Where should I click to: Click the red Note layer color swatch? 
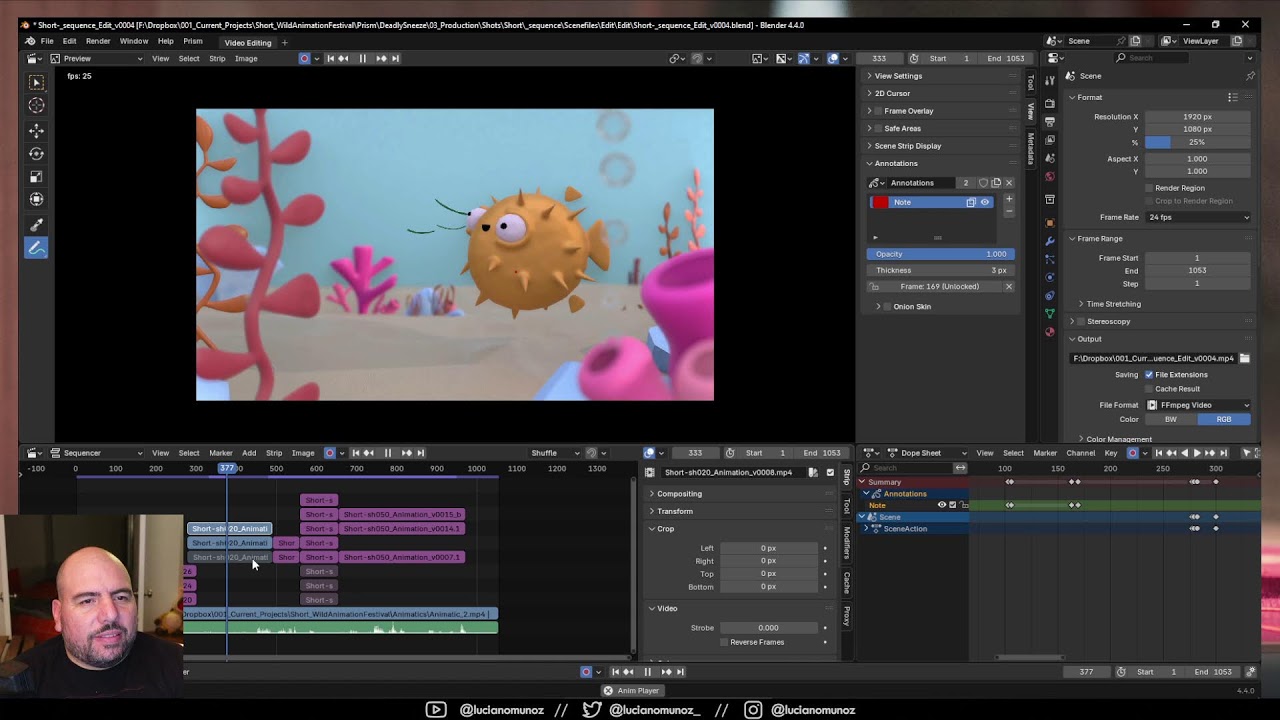(880, 202)
